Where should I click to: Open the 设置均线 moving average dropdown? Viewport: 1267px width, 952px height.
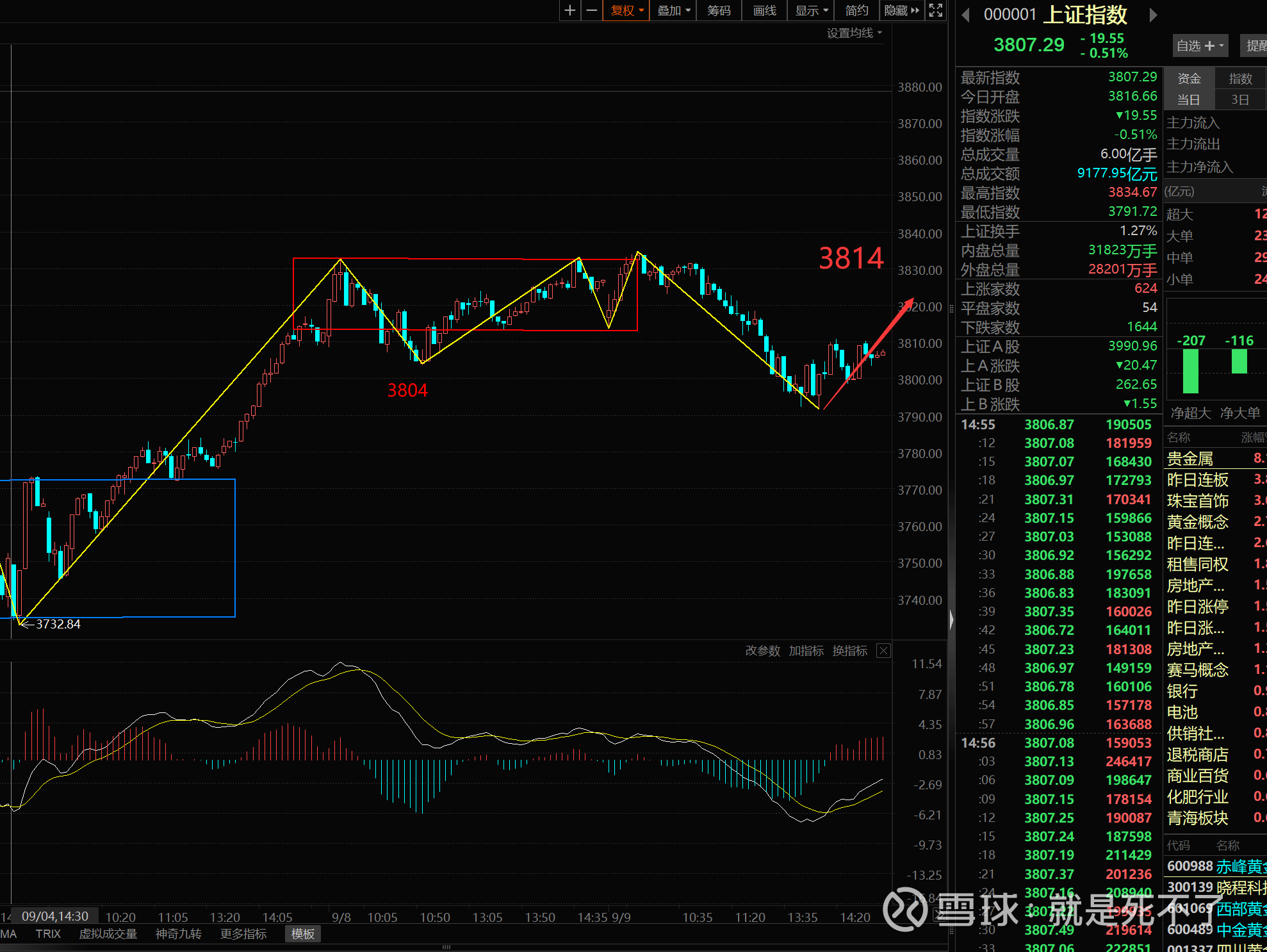[x=854, y=33]
